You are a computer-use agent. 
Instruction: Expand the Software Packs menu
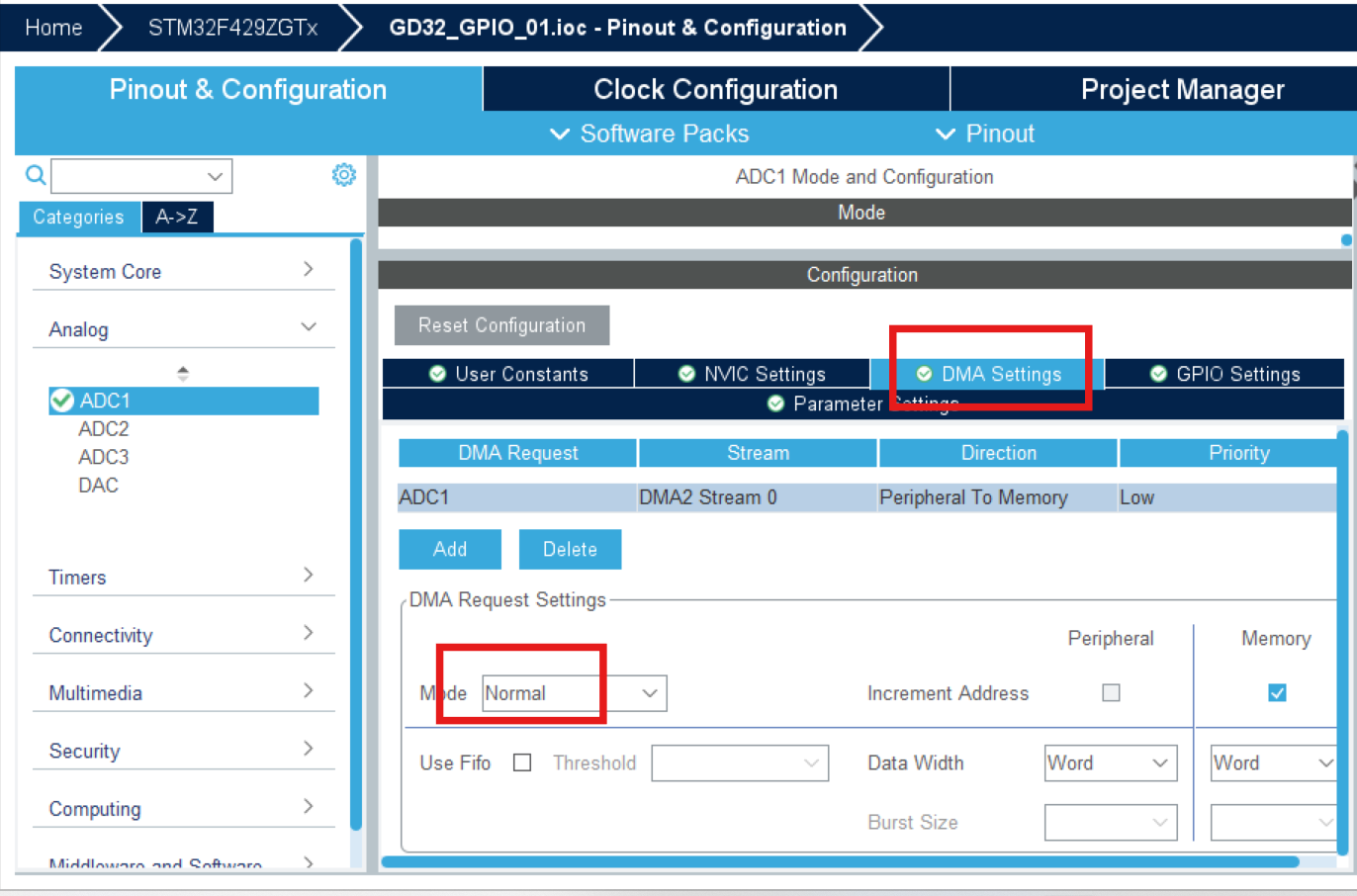649,134
